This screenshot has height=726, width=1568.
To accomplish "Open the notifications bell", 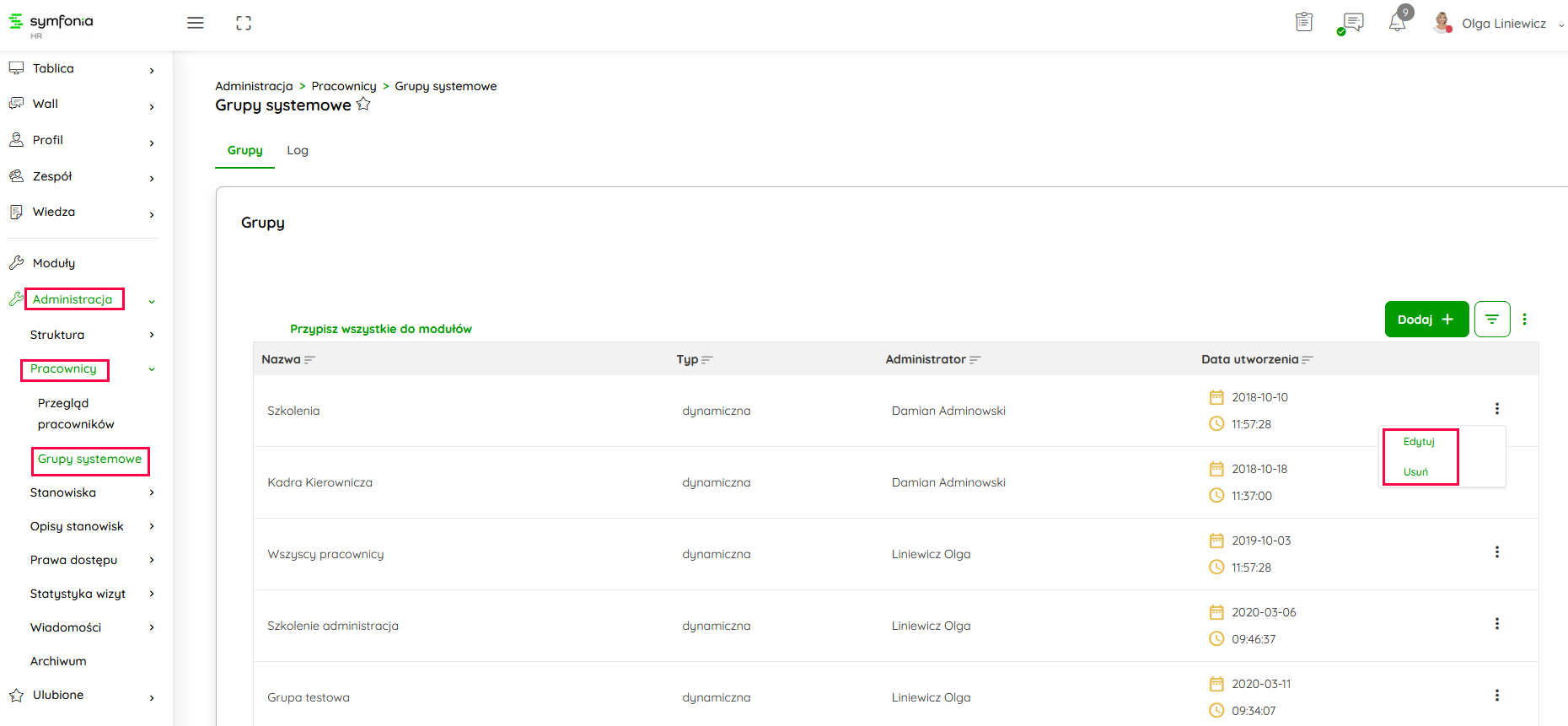I will (1397, 23).
